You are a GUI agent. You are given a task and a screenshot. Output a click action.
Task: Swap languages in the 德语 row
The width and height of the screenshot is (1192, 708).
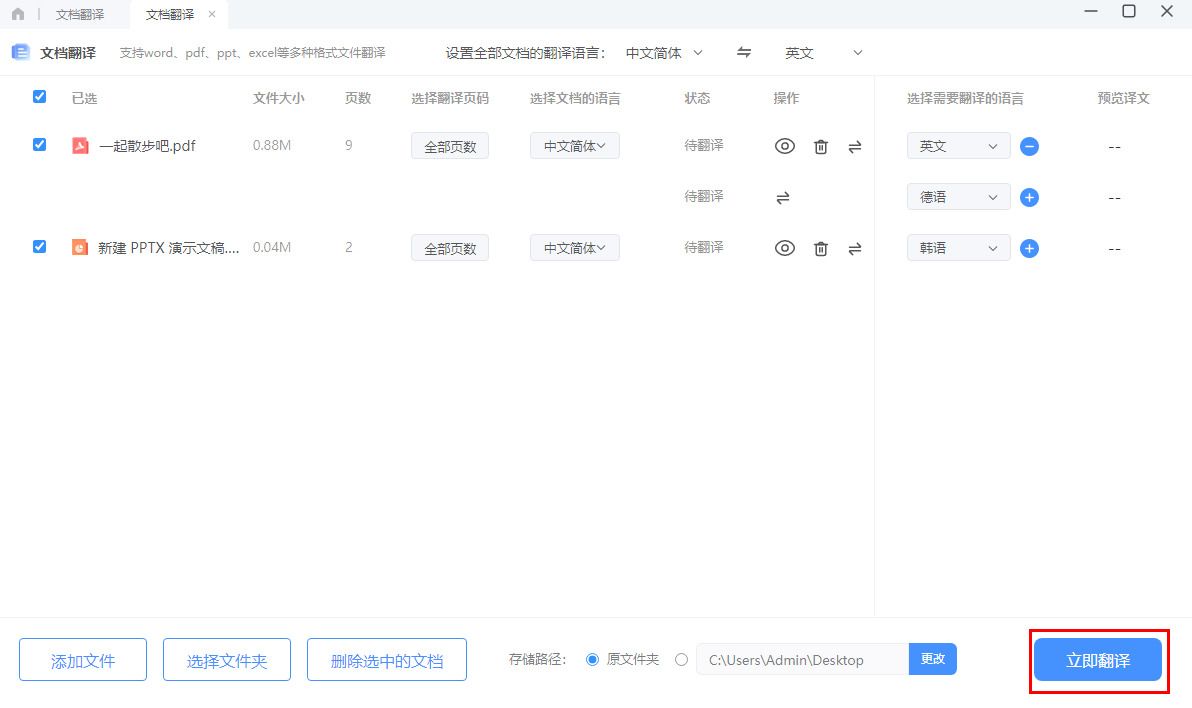783,198
